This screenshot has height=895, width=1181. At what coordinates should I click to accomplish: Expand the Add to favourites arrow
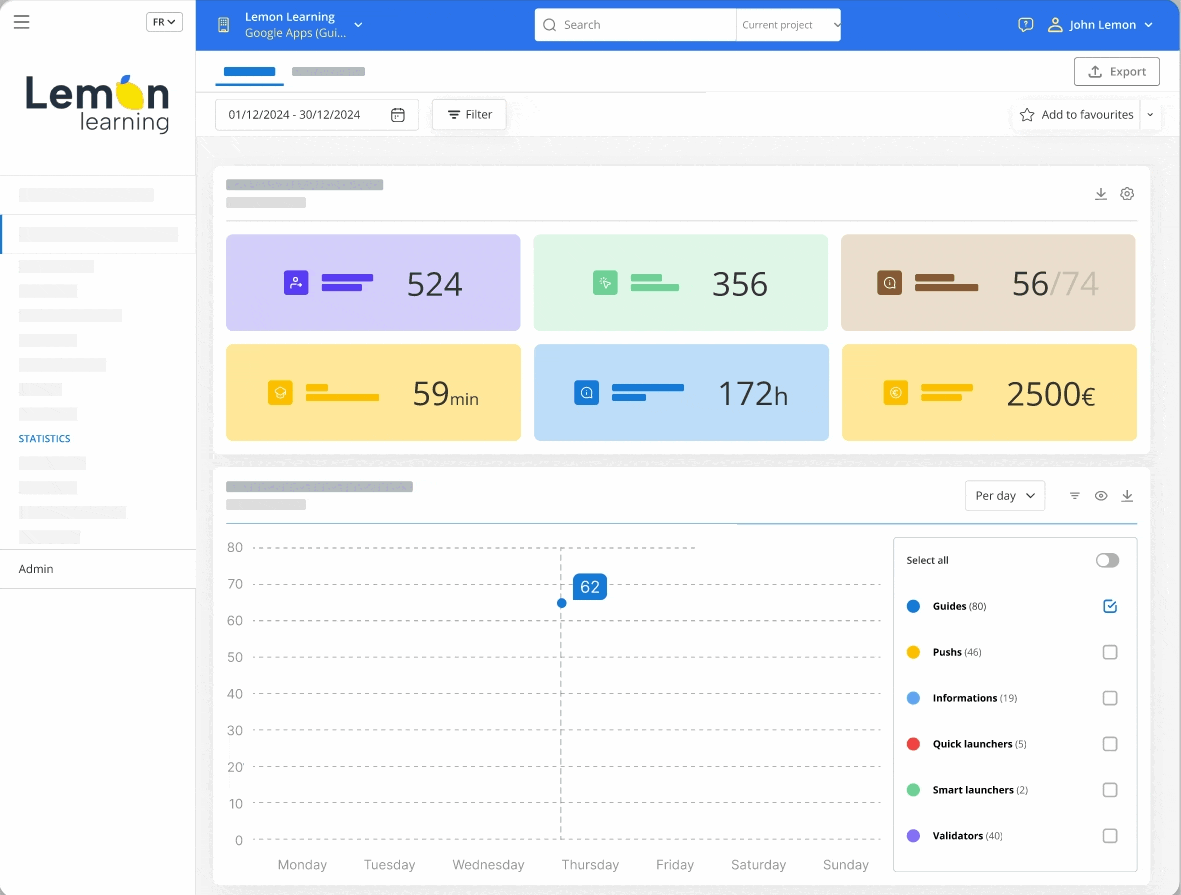pyautogui.click(x=1150, y=115)
